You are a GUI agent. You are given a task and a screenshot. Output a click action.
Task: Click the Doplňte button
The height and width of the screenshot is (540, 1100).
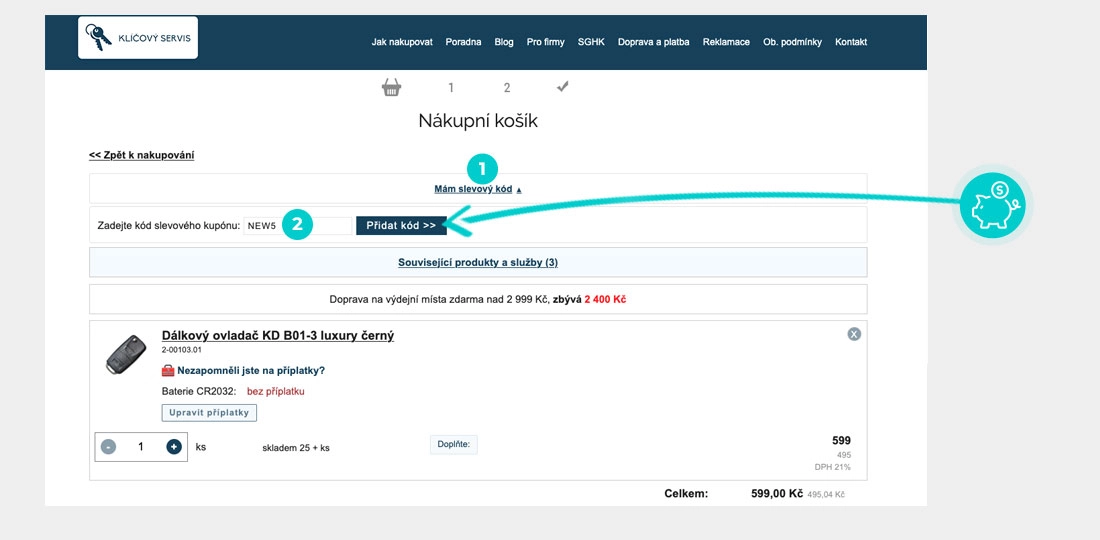point(454,444)
